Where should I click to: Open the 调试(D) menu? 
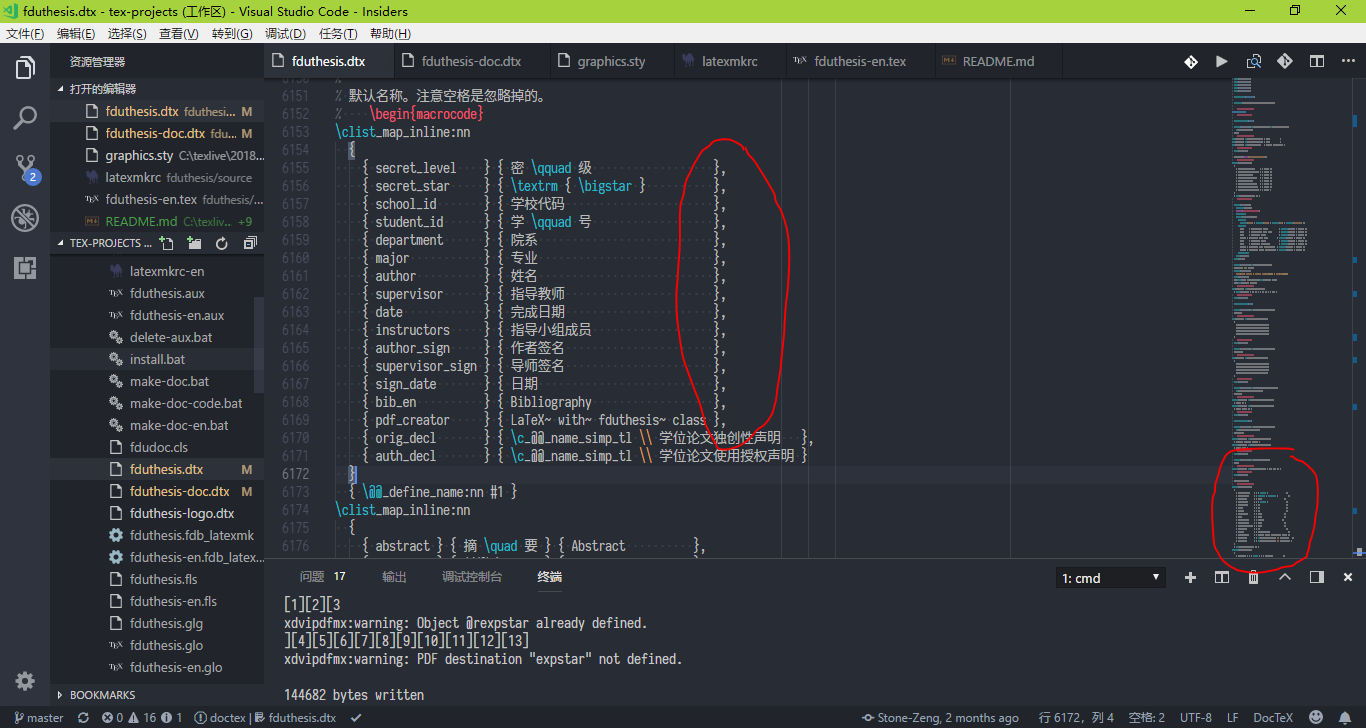point(286,33)
